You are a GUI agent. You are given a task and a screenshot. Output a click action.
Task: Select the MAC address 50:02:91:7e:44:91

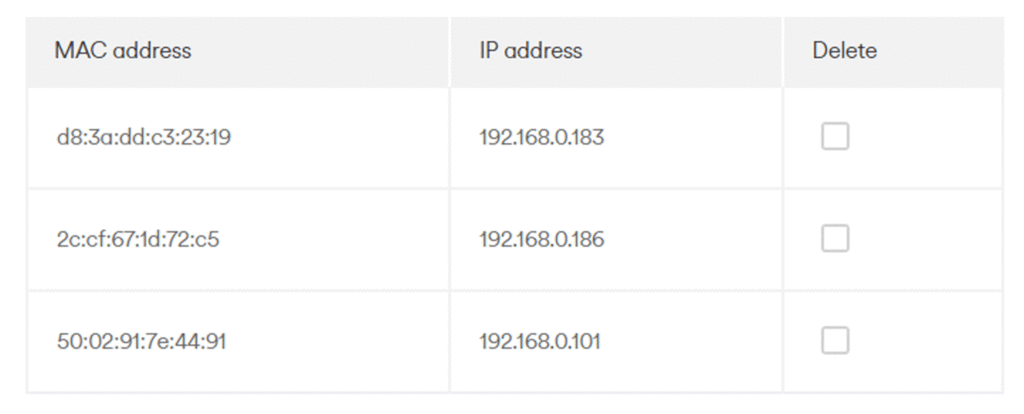(141, 342)
